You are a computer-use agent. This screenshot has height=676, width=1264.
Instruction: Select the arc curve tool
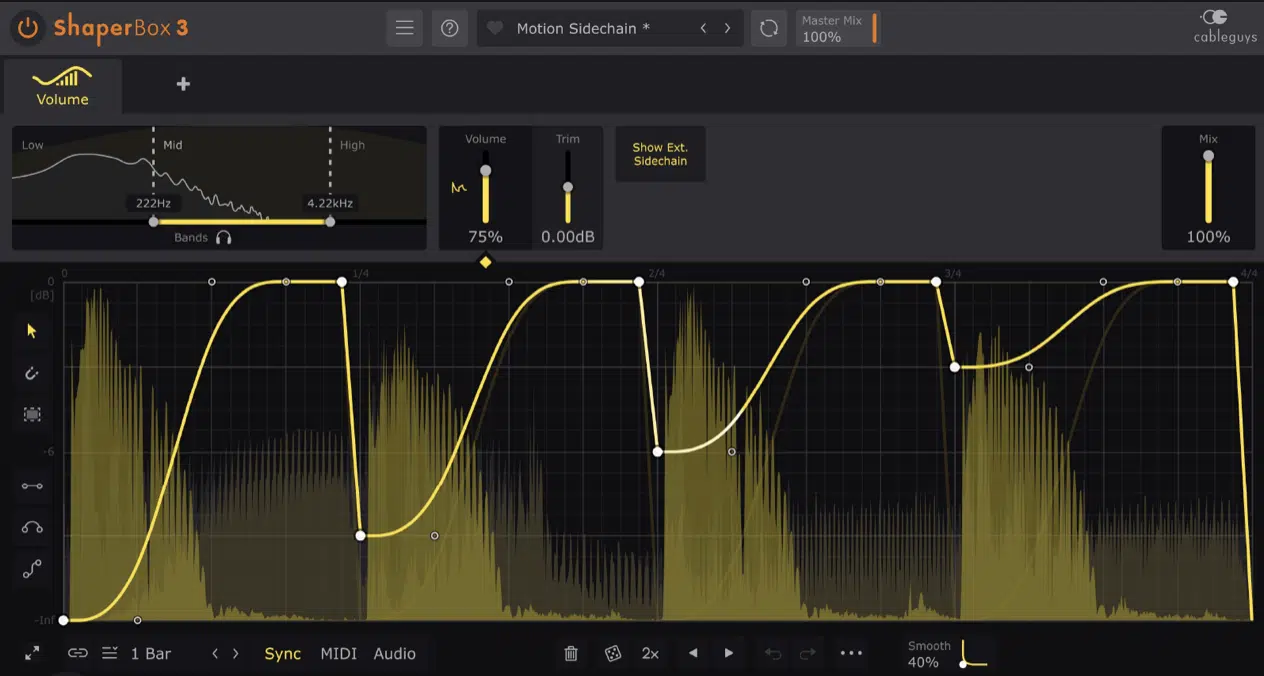tap(32, 528)
